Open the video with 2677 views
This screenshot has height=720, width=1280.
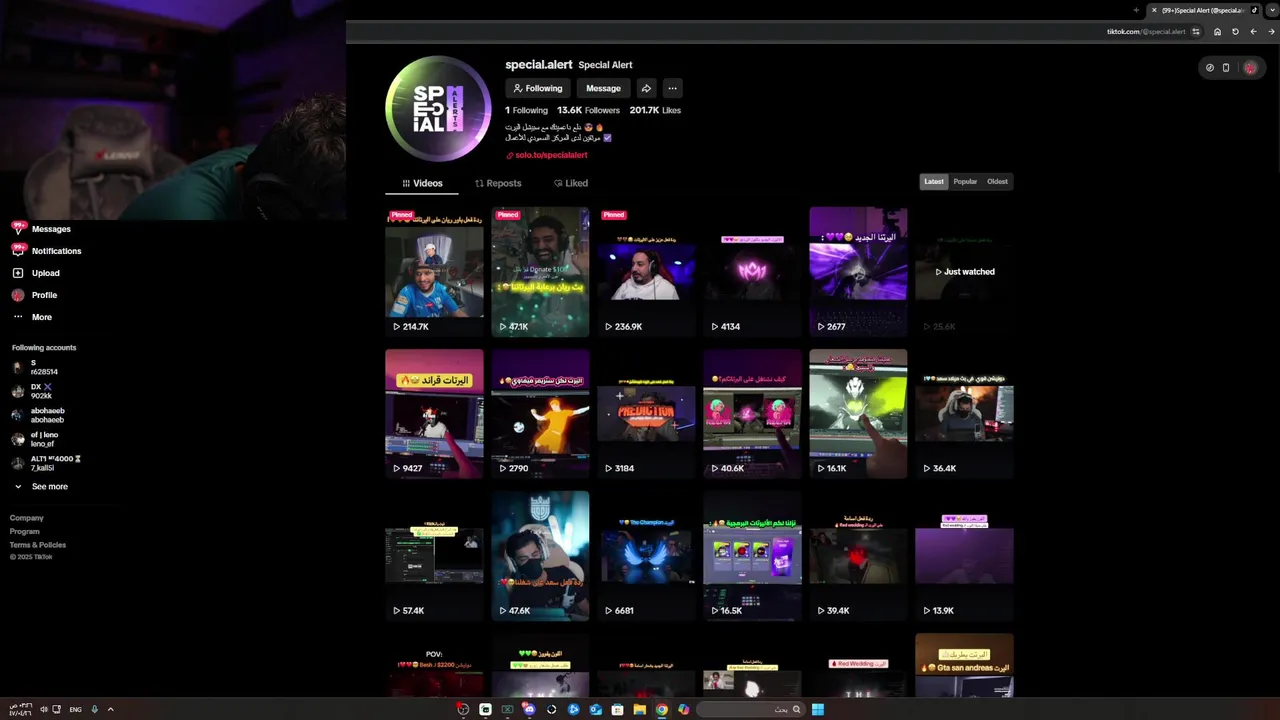[x=858, y=271]
